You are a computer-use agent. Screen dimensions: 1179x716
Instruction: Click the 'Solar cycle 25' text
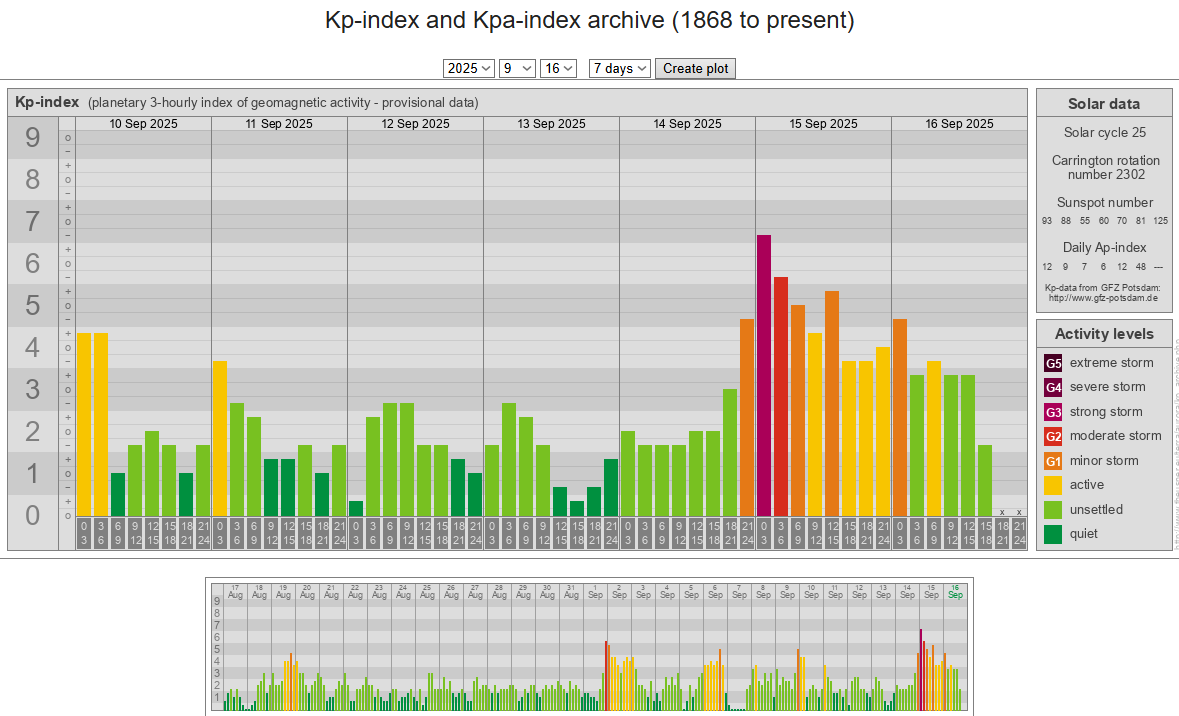(x=1105, y=132)
